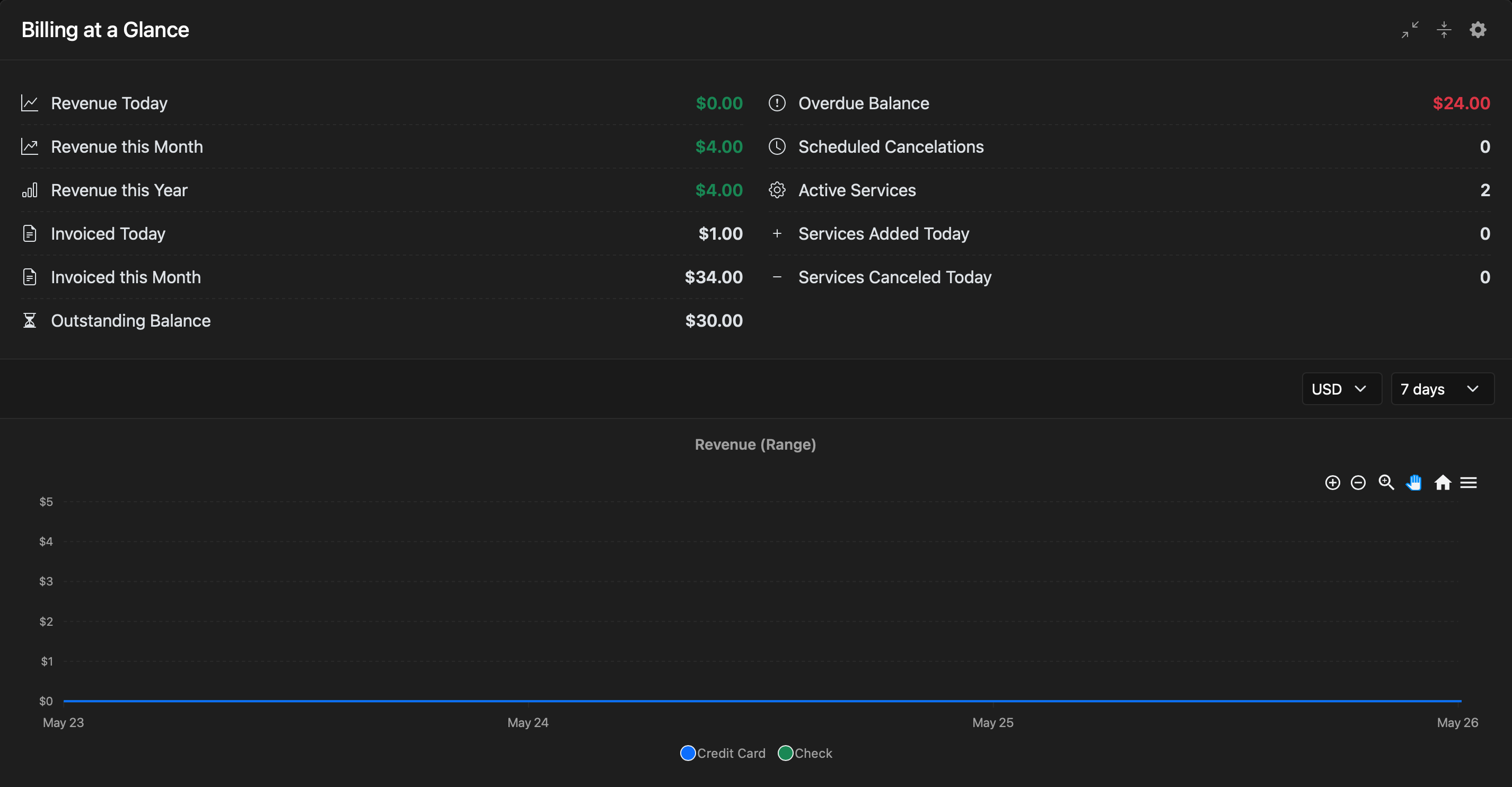Click the Revenue this Year bar icon
Viewport: 1512px width, 787px height.
pos(30,190)
